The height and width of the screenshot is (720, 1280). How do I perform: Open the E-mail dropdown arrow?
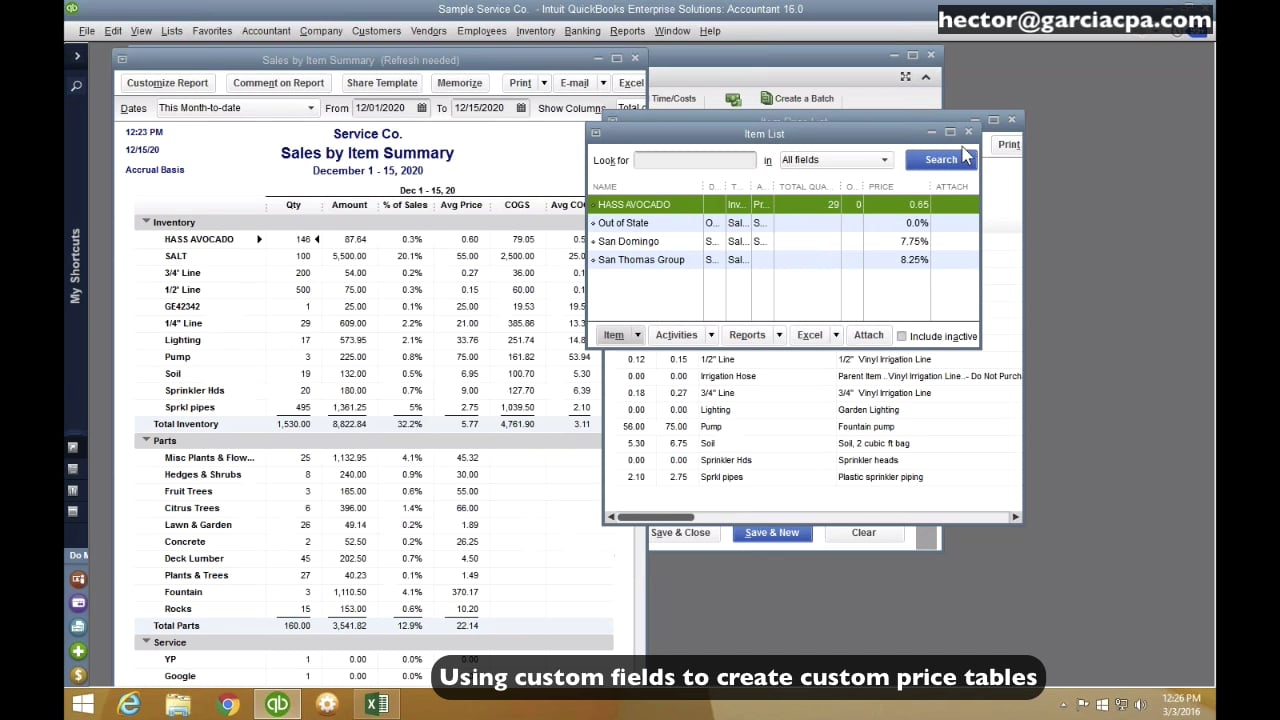603,83
